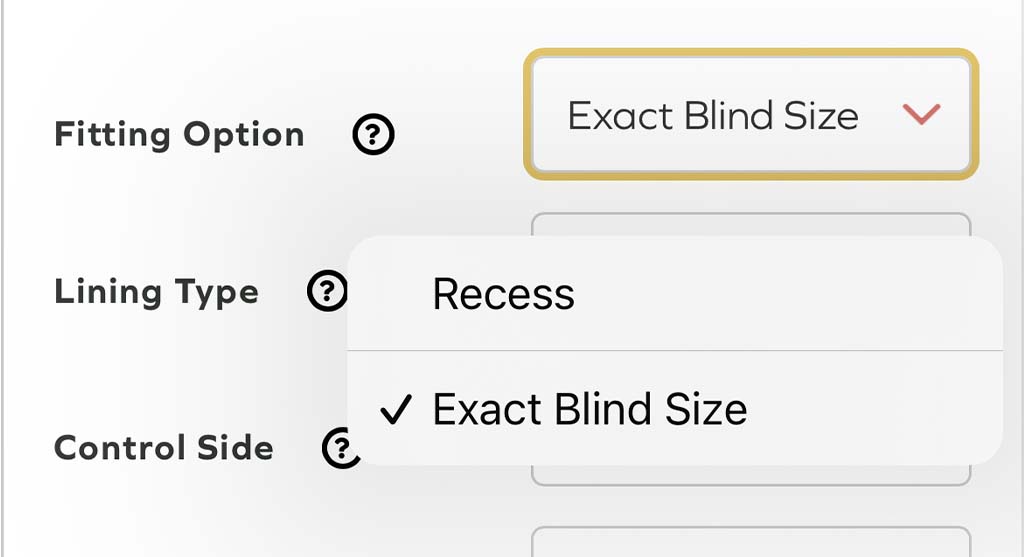Viewport: 1024px width, 557px height.
Task: Click the divider line between the two popup options
Action: click(x=675, y=351)
